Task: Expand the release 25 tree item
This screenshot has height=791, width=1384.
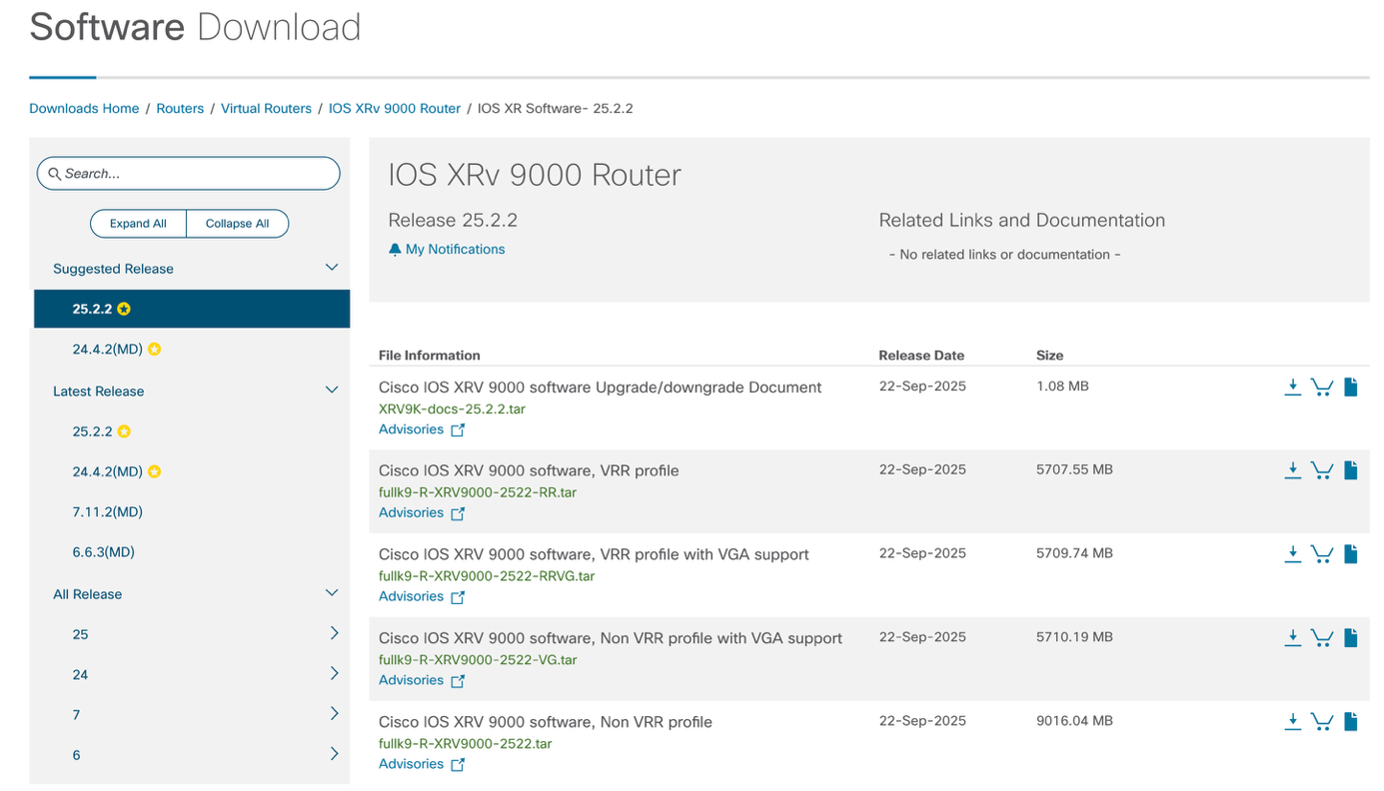Action: (334, 633)
